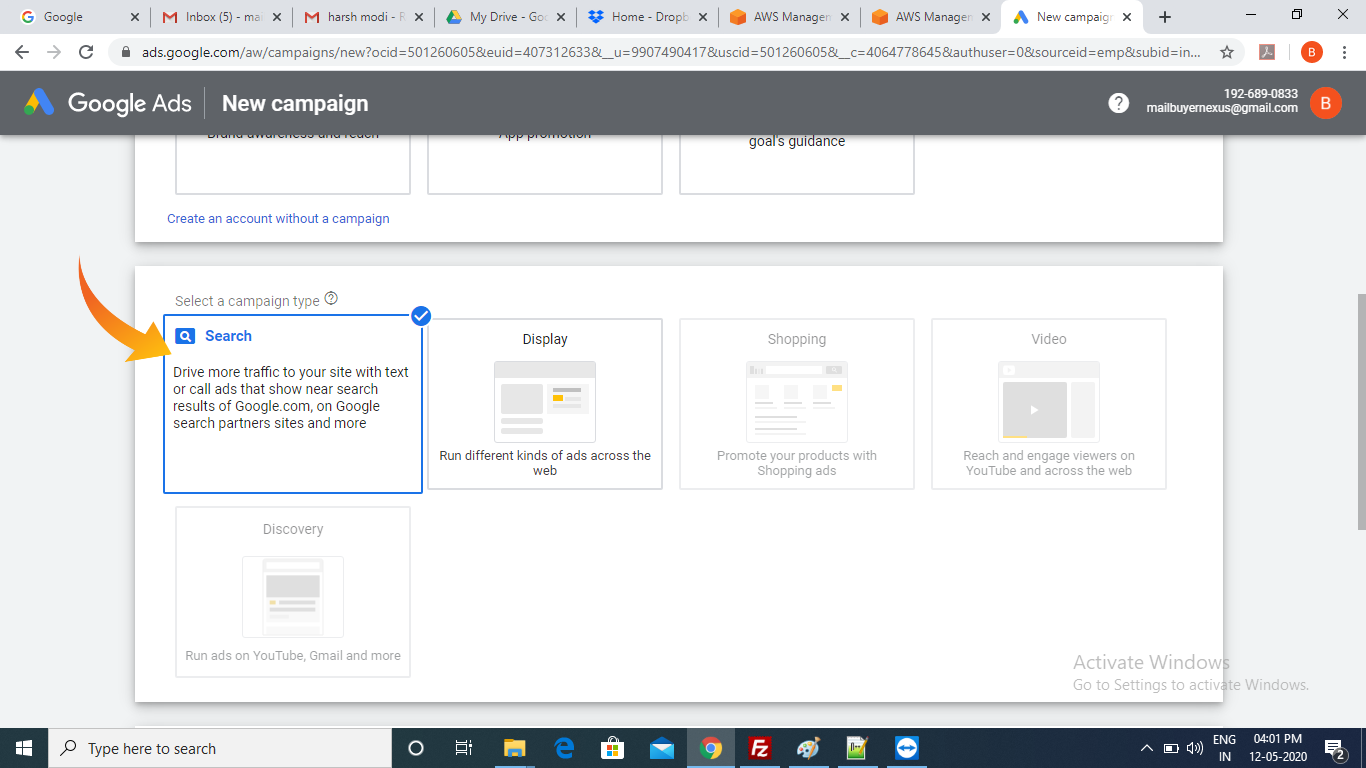The height and width of the screenshot is (768, 1366).
Task: Click the ENG IN language indicator
Action: click(1224, 748)
